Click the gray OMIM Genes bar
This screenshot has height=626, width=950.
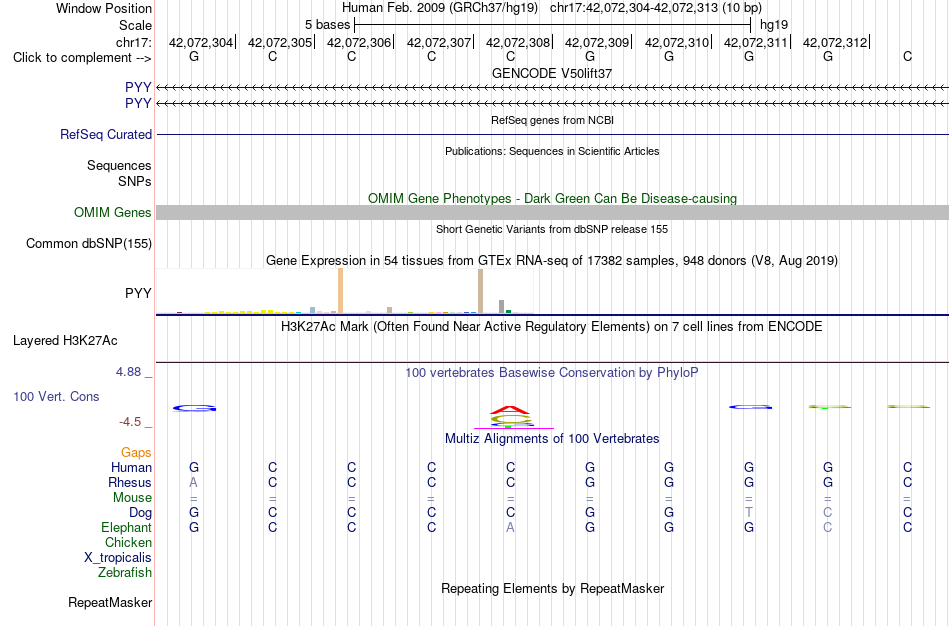(x=553, y=212)
